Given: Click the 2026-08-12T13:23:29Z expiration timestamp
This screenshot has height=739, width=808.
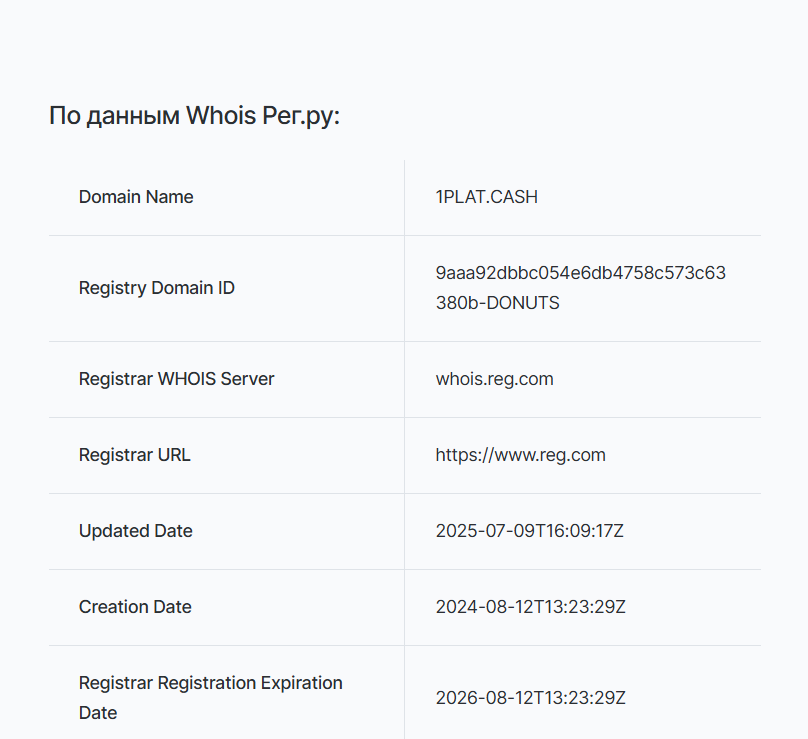Looking at the screenshot, I should 530,698.
